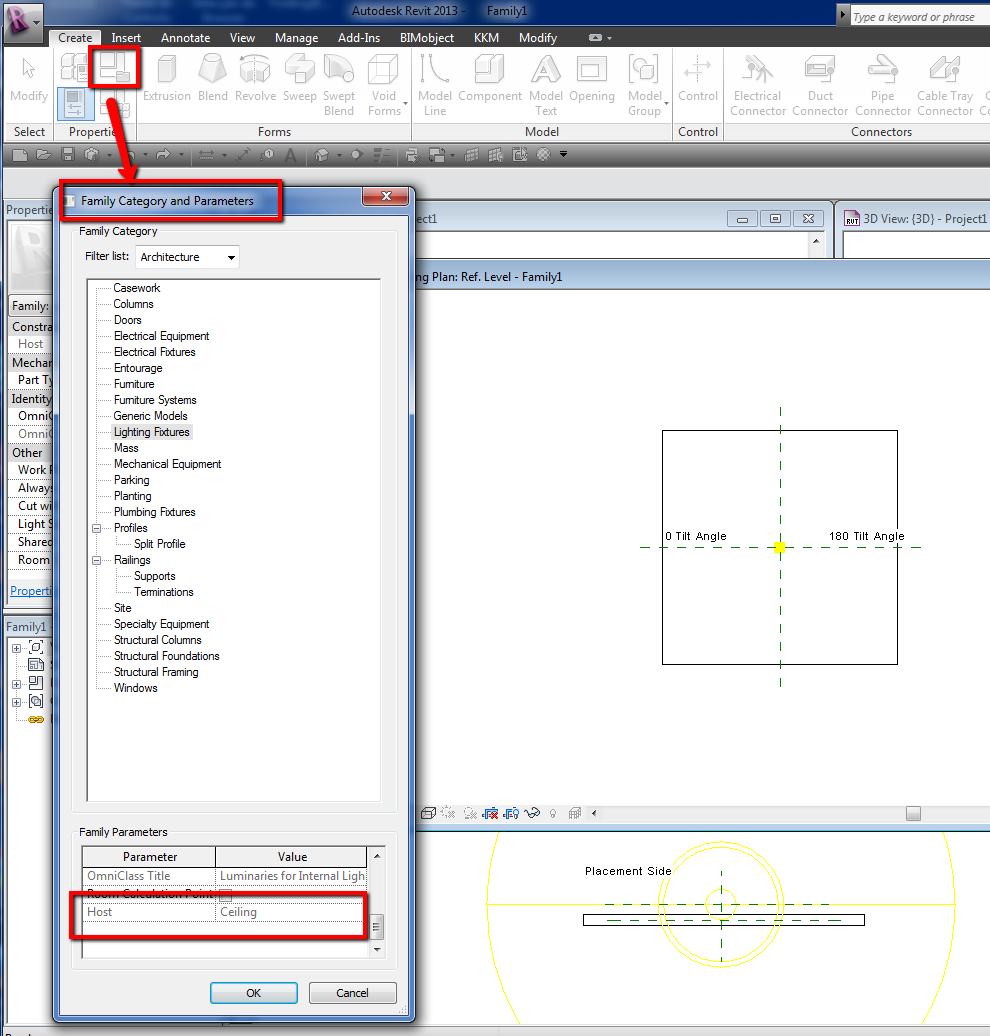Open the Revit application menu button
The width and height of the screenshot is (990, 1036).
(23, 21)
